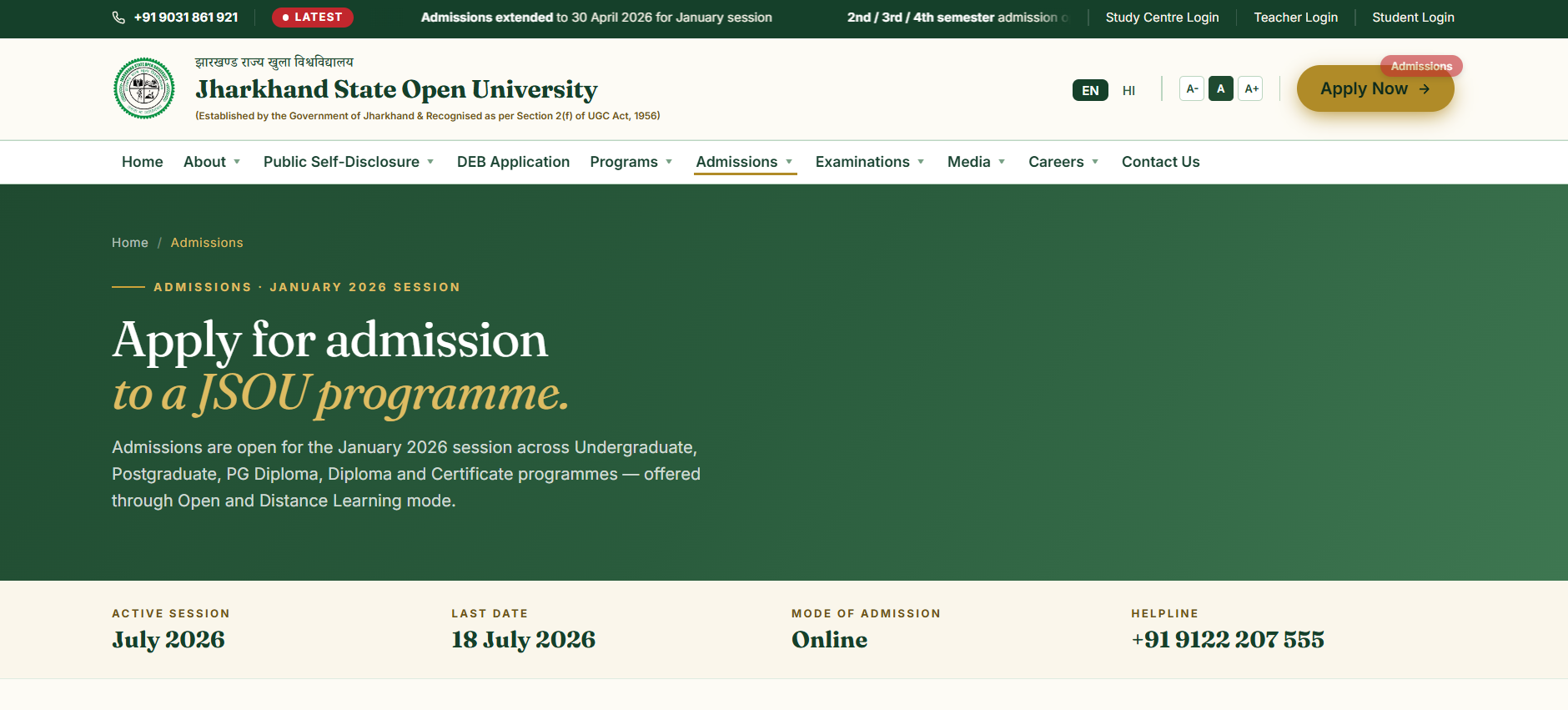Open the Examinations menu item
Screen dimensions: 1568x710
pos(862,162)
